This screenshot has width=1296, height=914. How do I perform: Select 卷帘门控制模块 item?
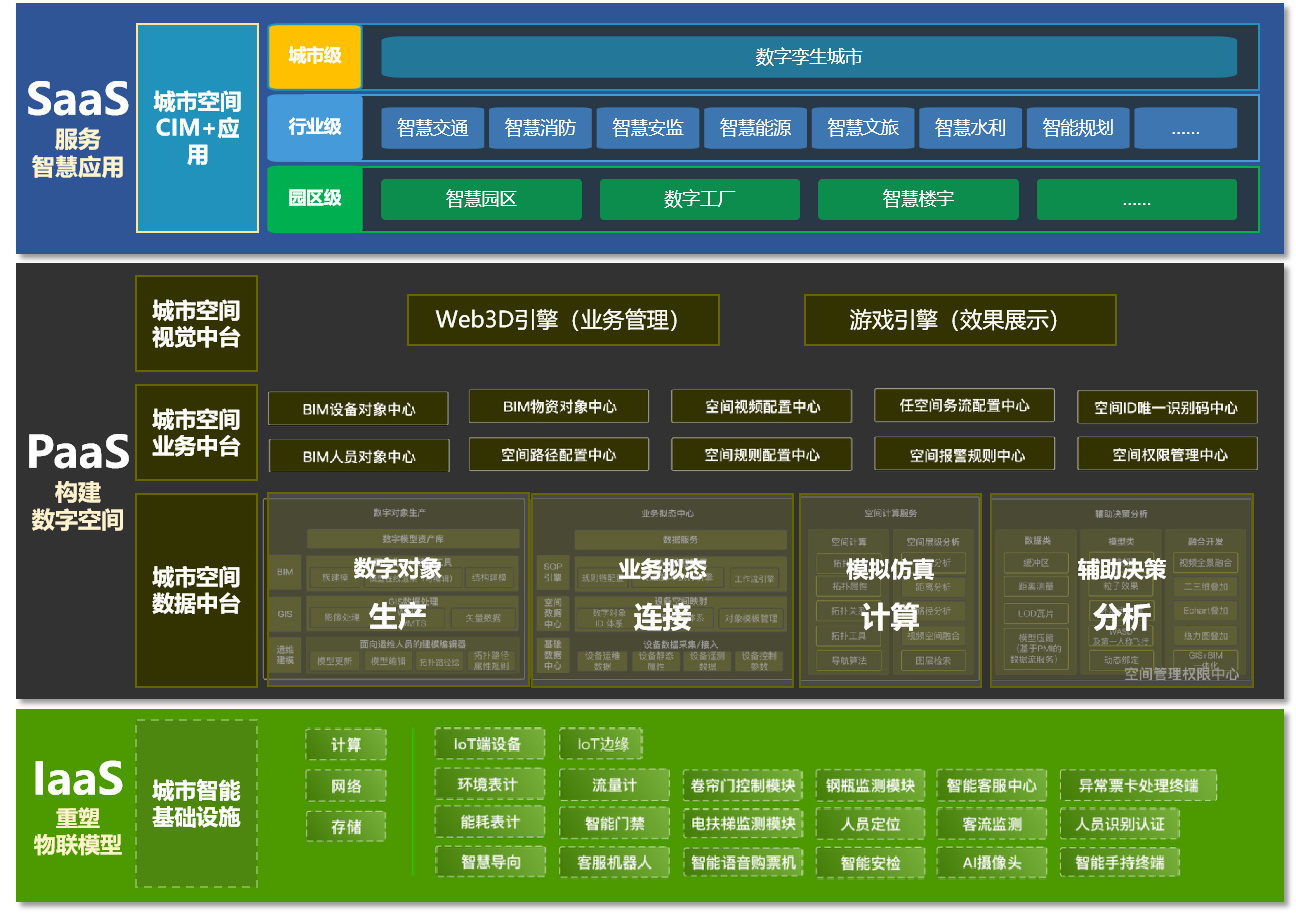pos(743,786)
